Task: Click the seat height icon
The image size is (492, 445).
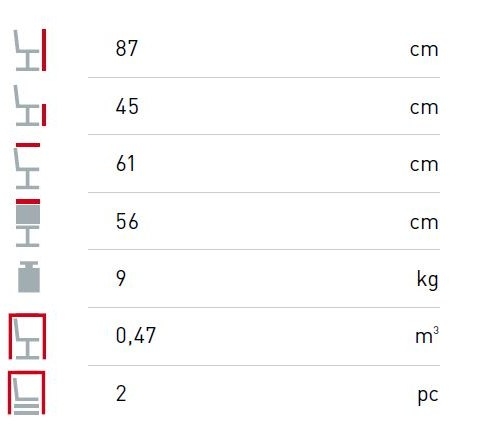Action: (29, 105)
